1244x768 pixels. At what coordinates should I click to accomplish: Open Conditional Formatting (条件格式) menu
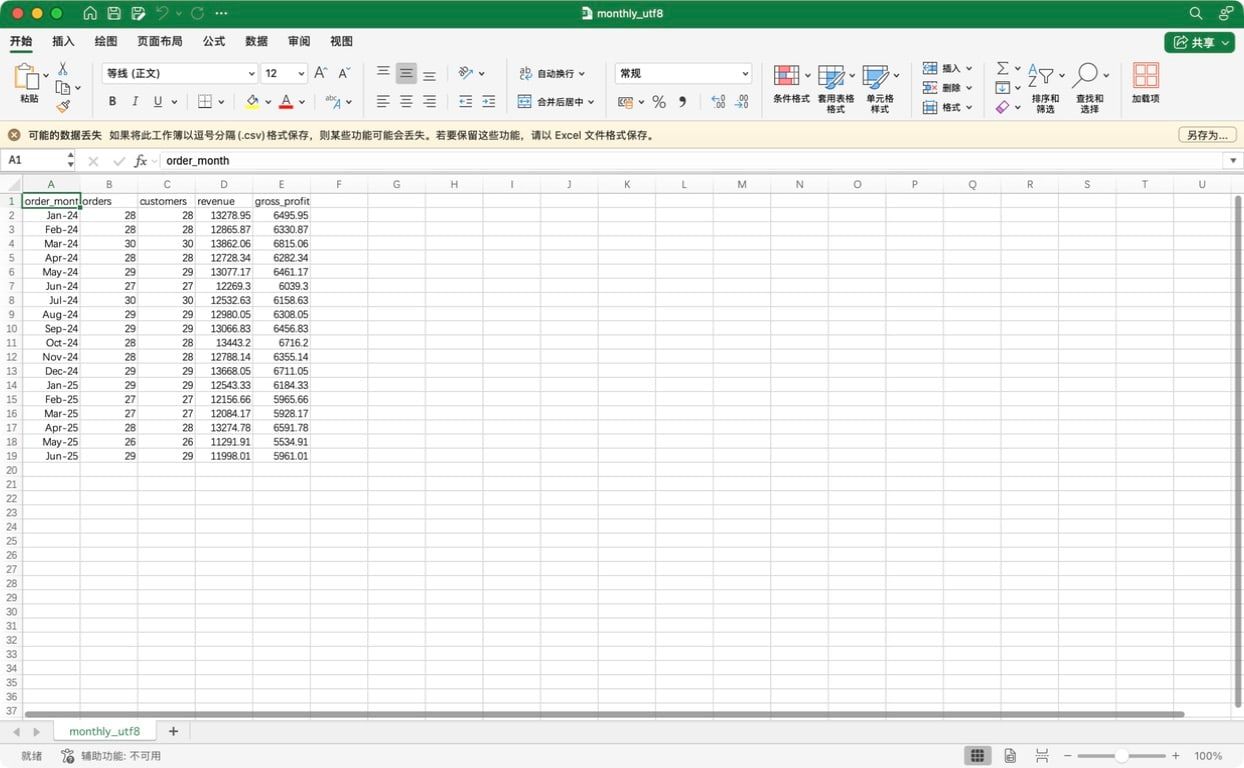click(x=791, y=85)
